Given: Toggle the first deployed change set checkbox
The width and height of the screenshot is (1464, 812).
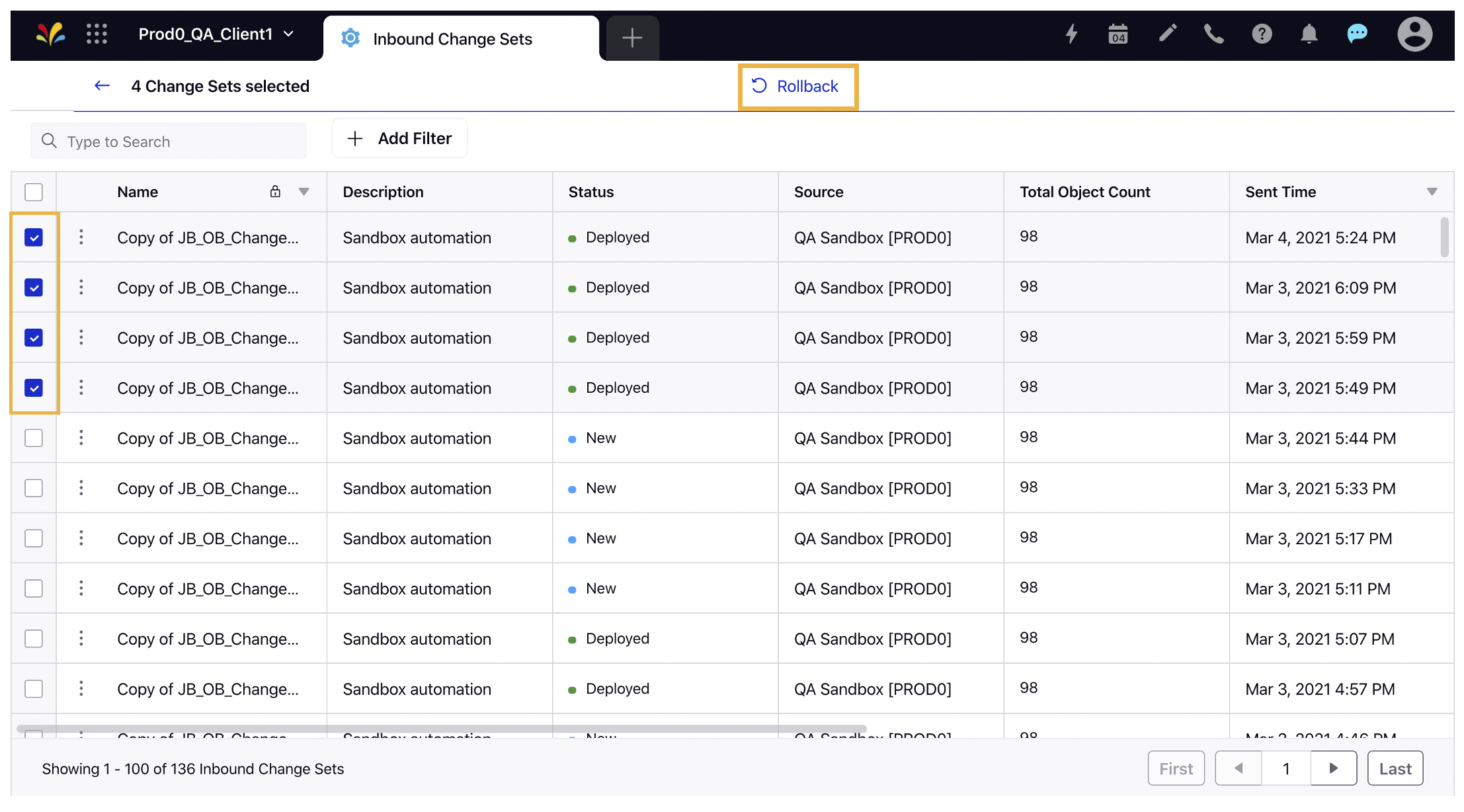Looking at the screenshot, I should coord(33,237).
